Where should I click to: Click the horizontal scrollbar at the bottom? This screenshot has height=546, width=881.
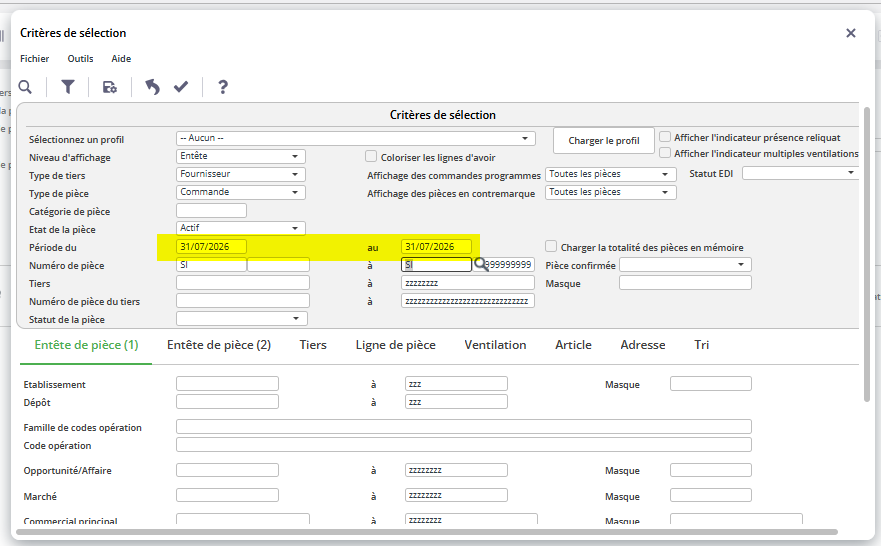[x=429, y=531]
